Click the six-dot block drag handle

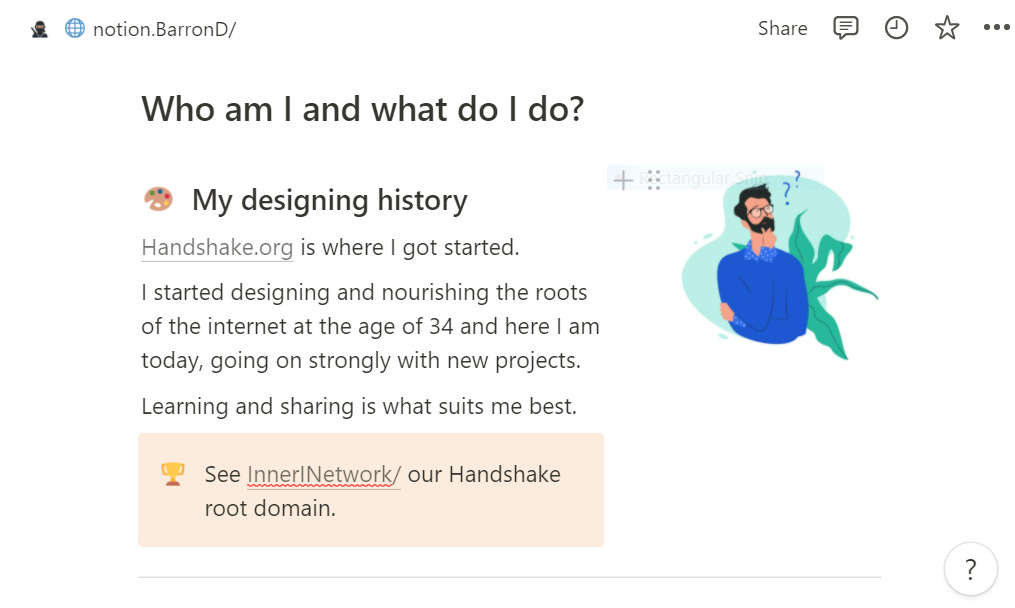pyautogui.click(x=654, y=179)
